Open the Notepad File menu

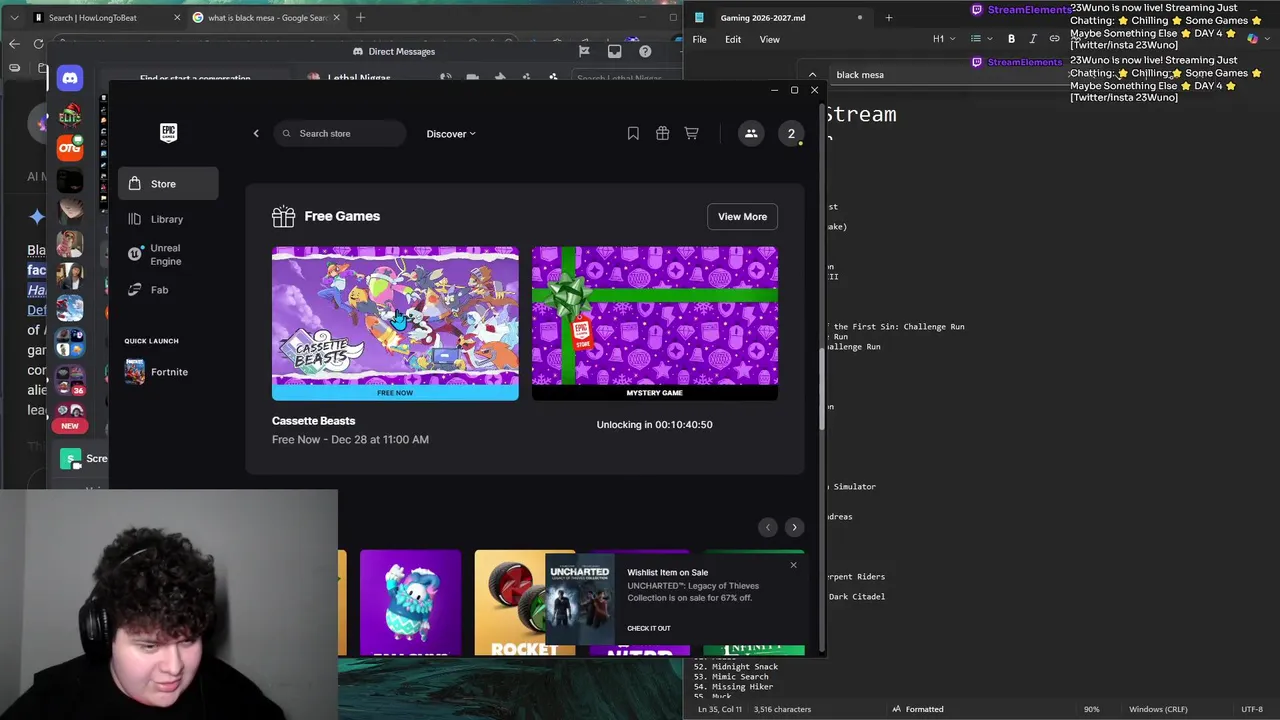[700, 39]
